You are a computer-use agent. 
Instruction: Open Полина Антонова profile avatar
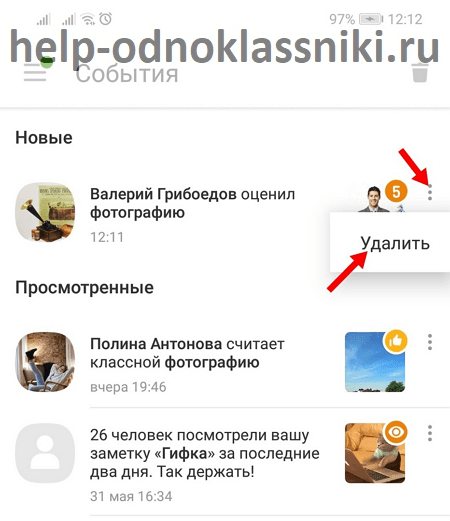pyautogui.click(x=45, y=362)
